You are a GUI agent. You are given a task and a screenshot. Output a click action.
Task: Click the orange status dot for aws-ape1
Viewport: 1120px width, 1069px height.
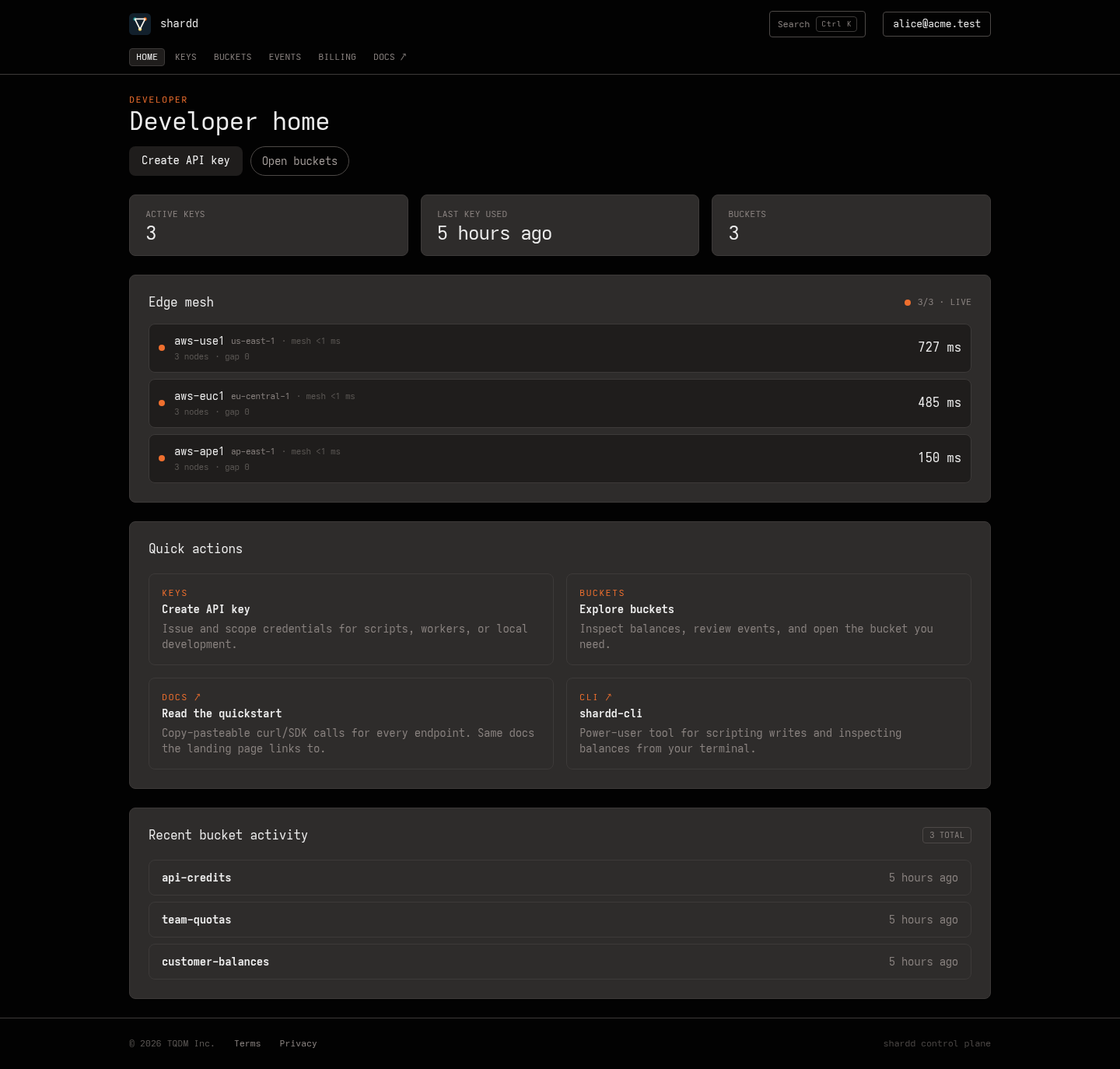tap(162, 458)
